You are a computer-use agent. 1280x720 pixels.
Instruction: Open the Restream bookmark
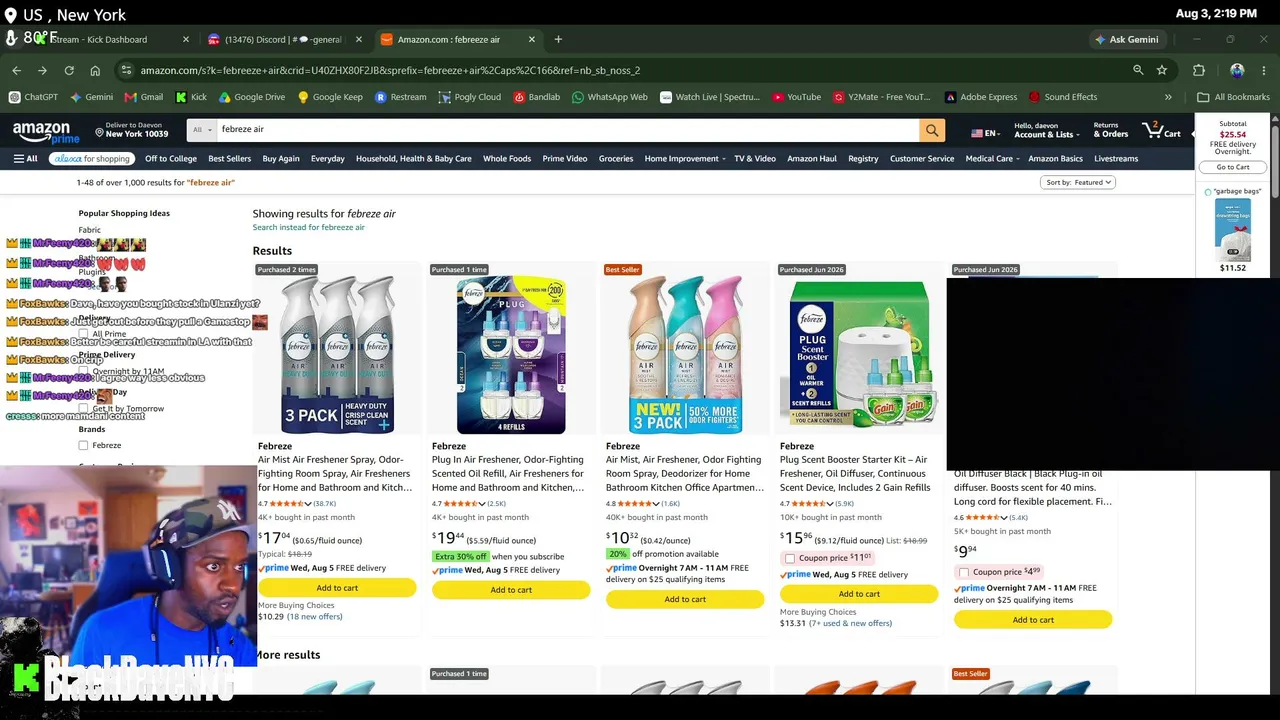(x=401, y=97)
